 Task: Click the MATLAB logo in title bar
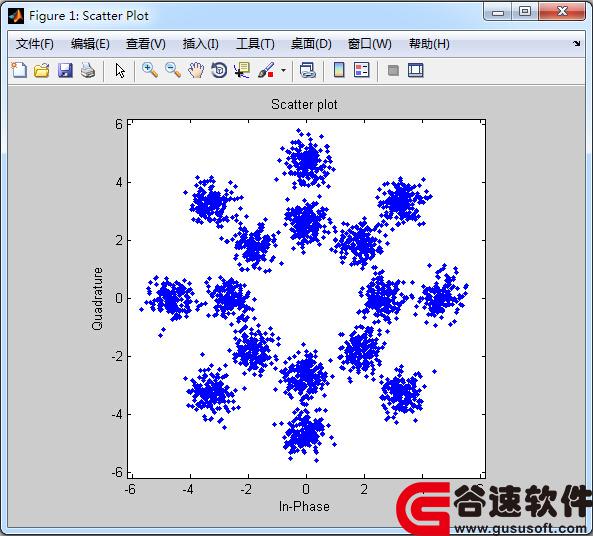(16, 16)
